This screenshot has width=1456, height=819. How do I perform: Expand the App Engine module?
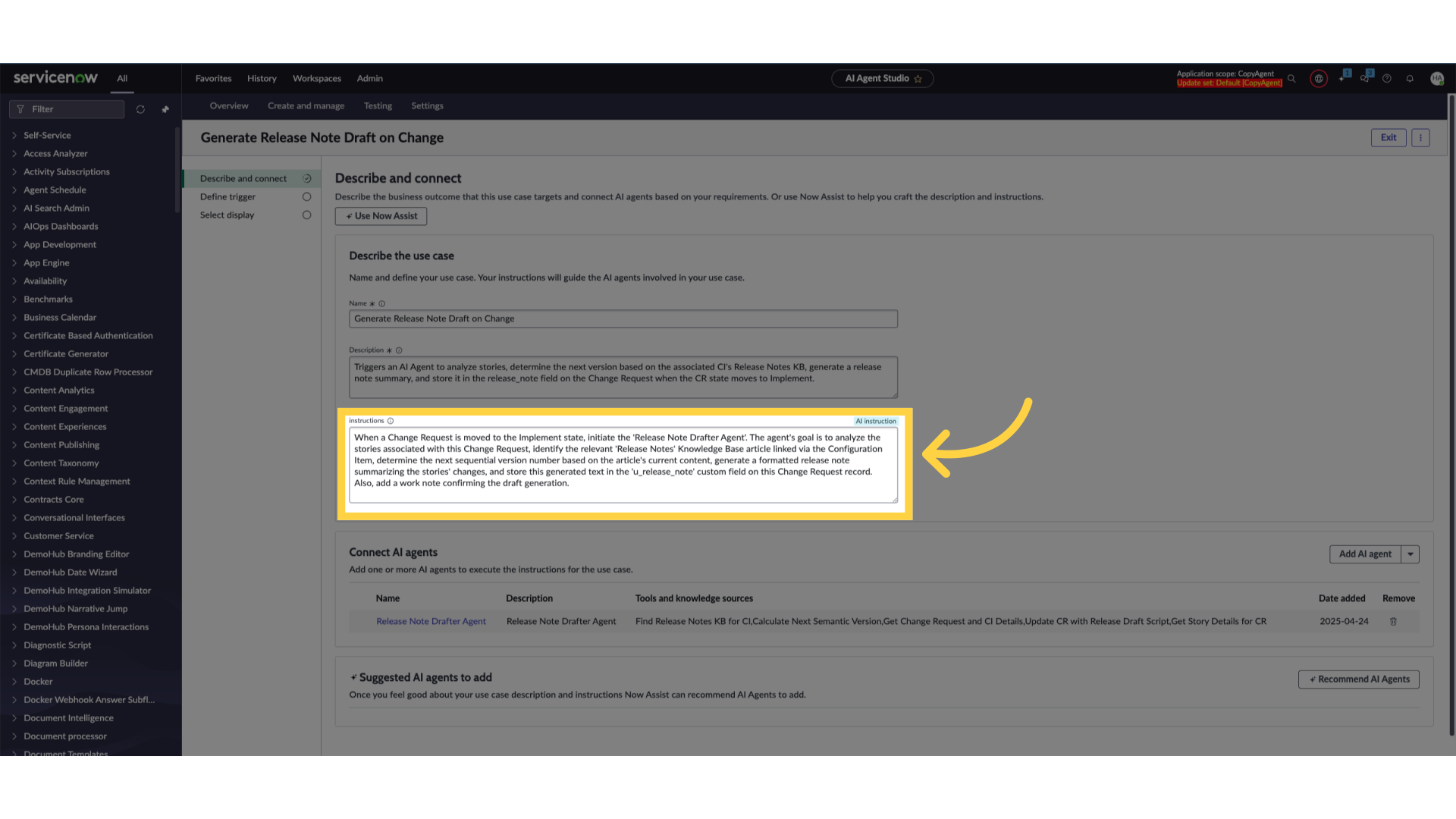[14, 263]
